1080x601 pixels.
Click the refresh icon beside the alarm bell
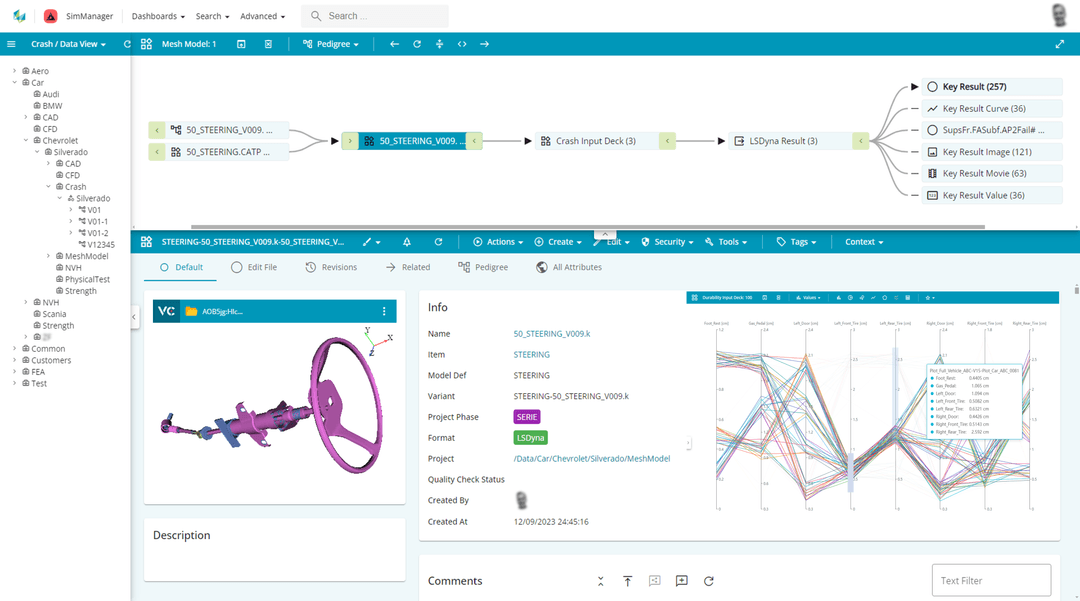coord(438,241)
